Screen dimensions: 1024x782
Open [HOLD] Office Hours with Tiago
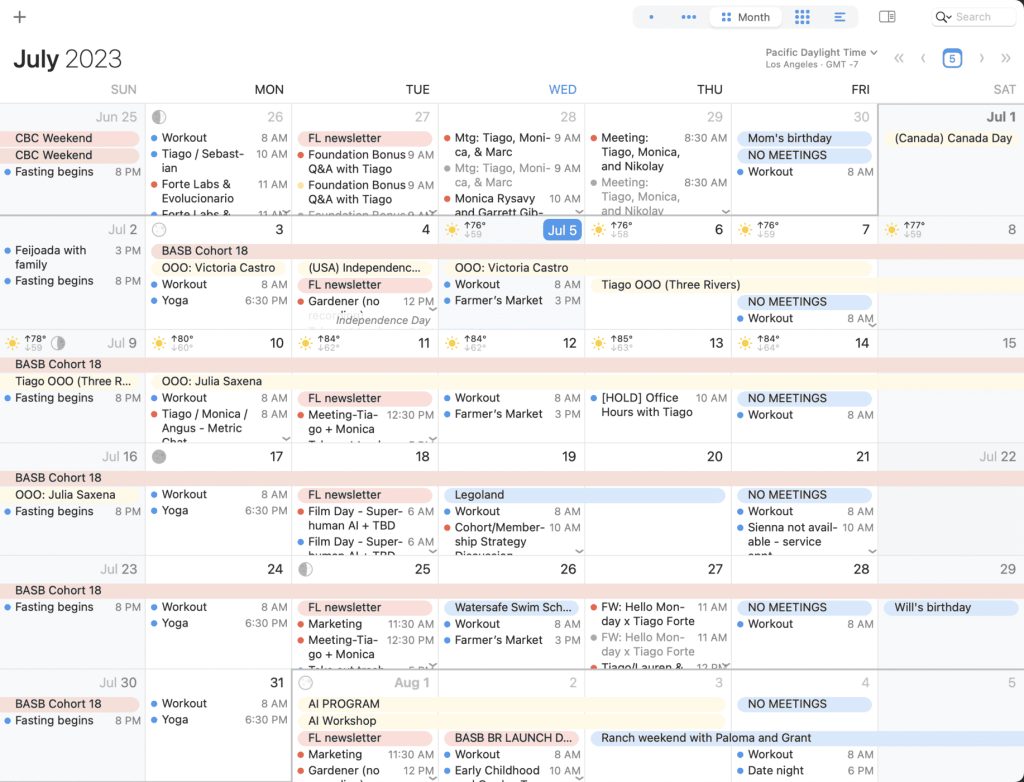point(658,405)
